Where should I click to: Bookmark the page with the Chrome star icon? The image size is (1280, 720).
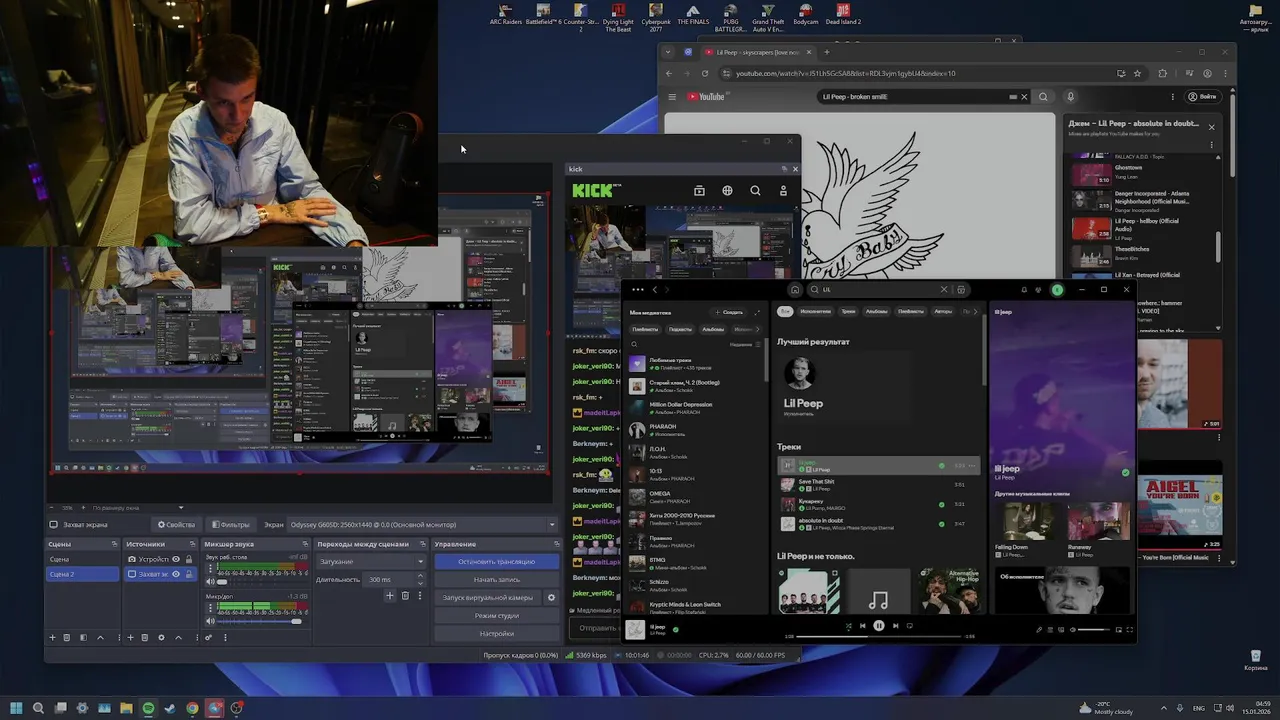coord(1137,73)
